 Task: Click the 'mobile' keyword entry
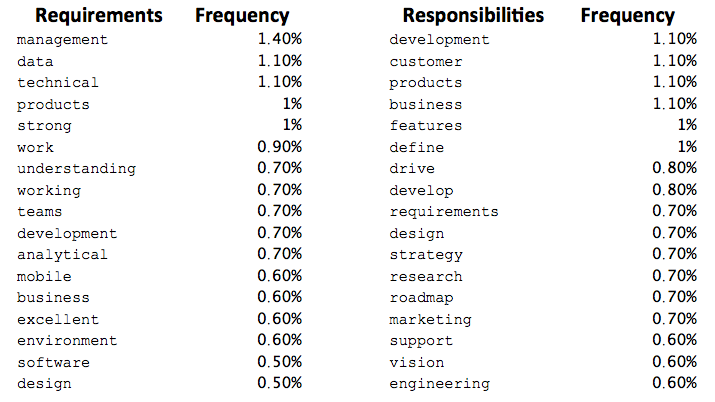pos(45,277)
